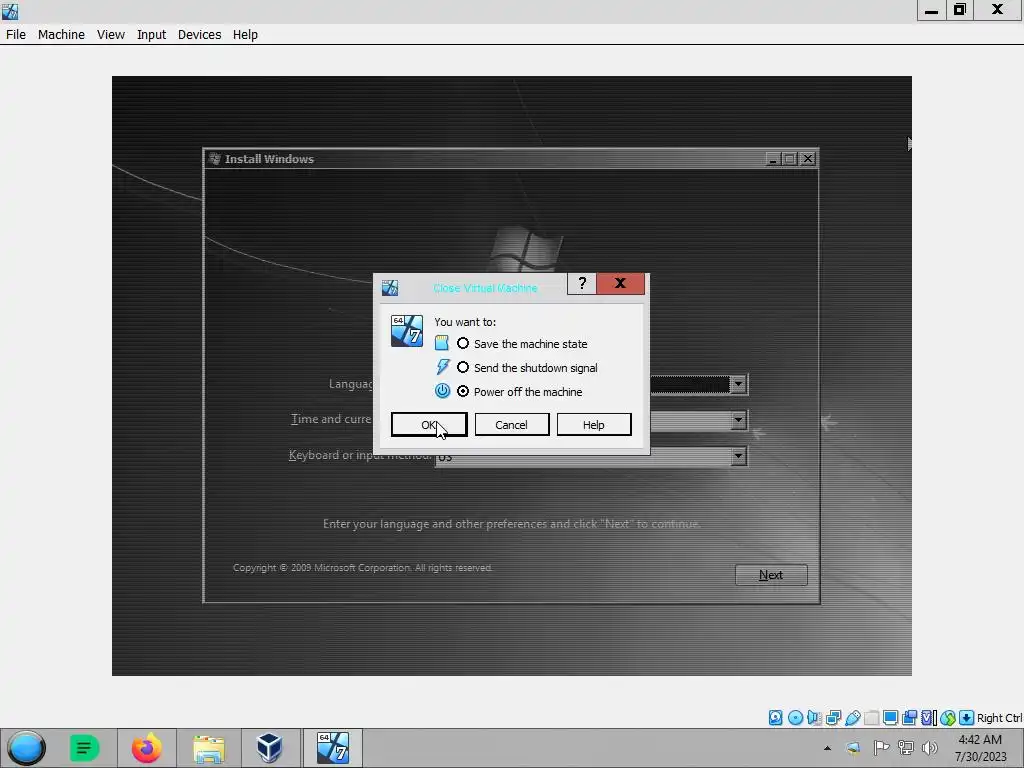Open the Machine menu
The image size is (1024, 768).
pos(61,35)
